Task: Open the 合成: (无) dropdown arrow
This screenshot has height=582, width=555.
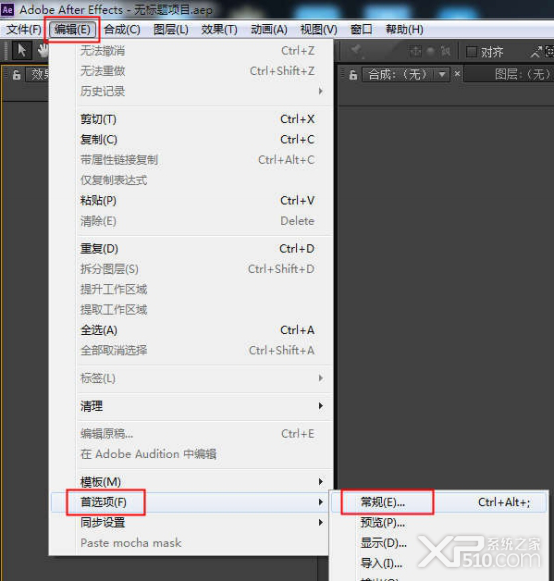Action: (442, 75)
